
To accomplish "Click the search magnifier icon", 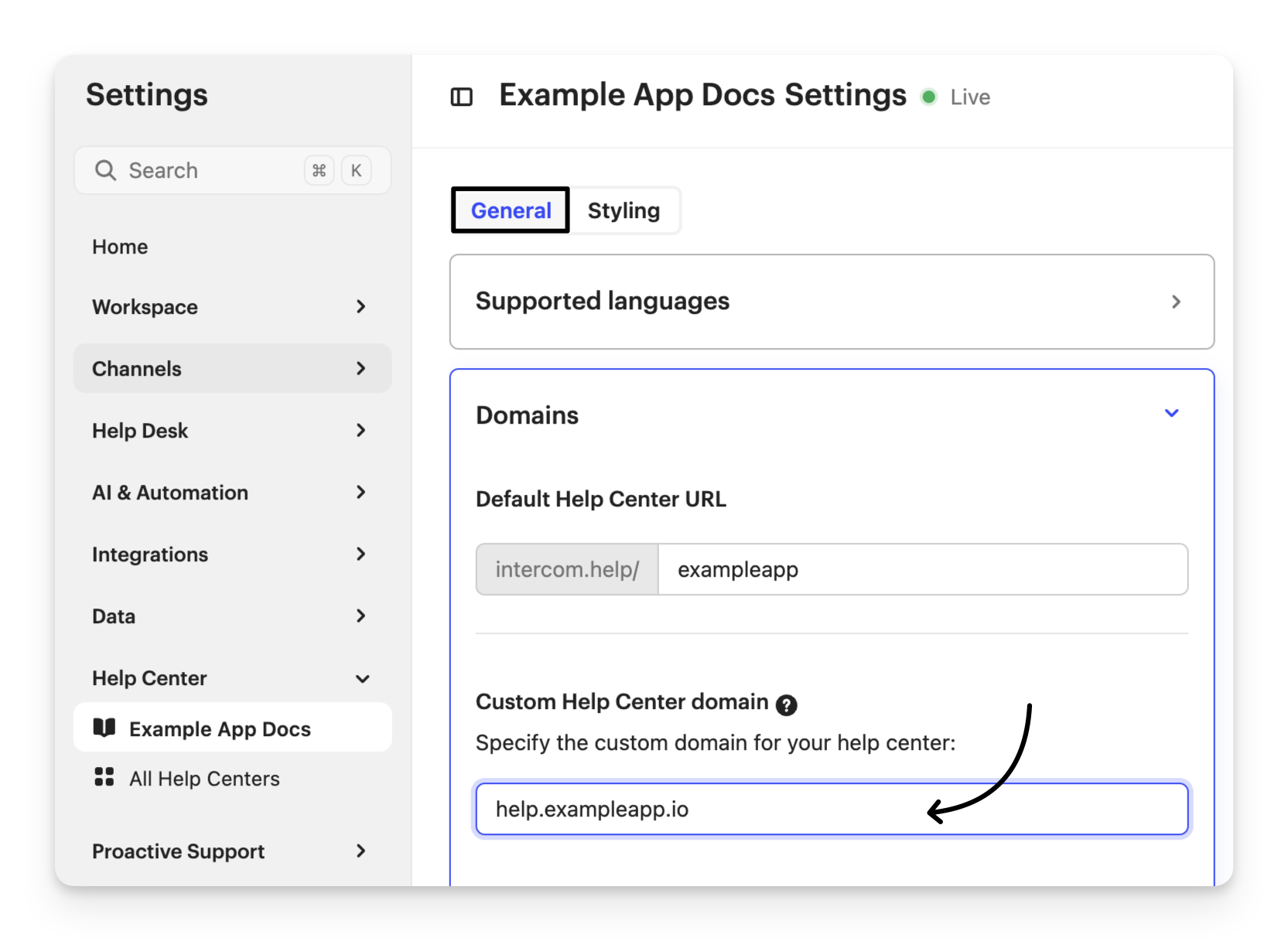I will coord(105,170).
